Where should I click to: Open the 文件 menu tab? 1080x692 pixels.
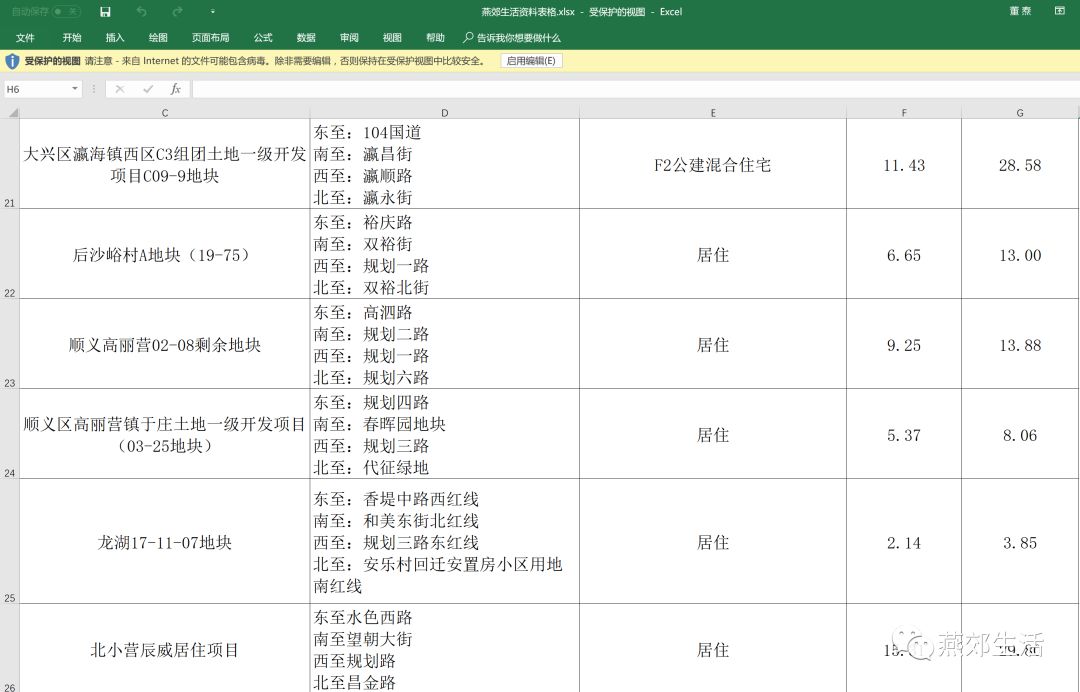(25, 38)
